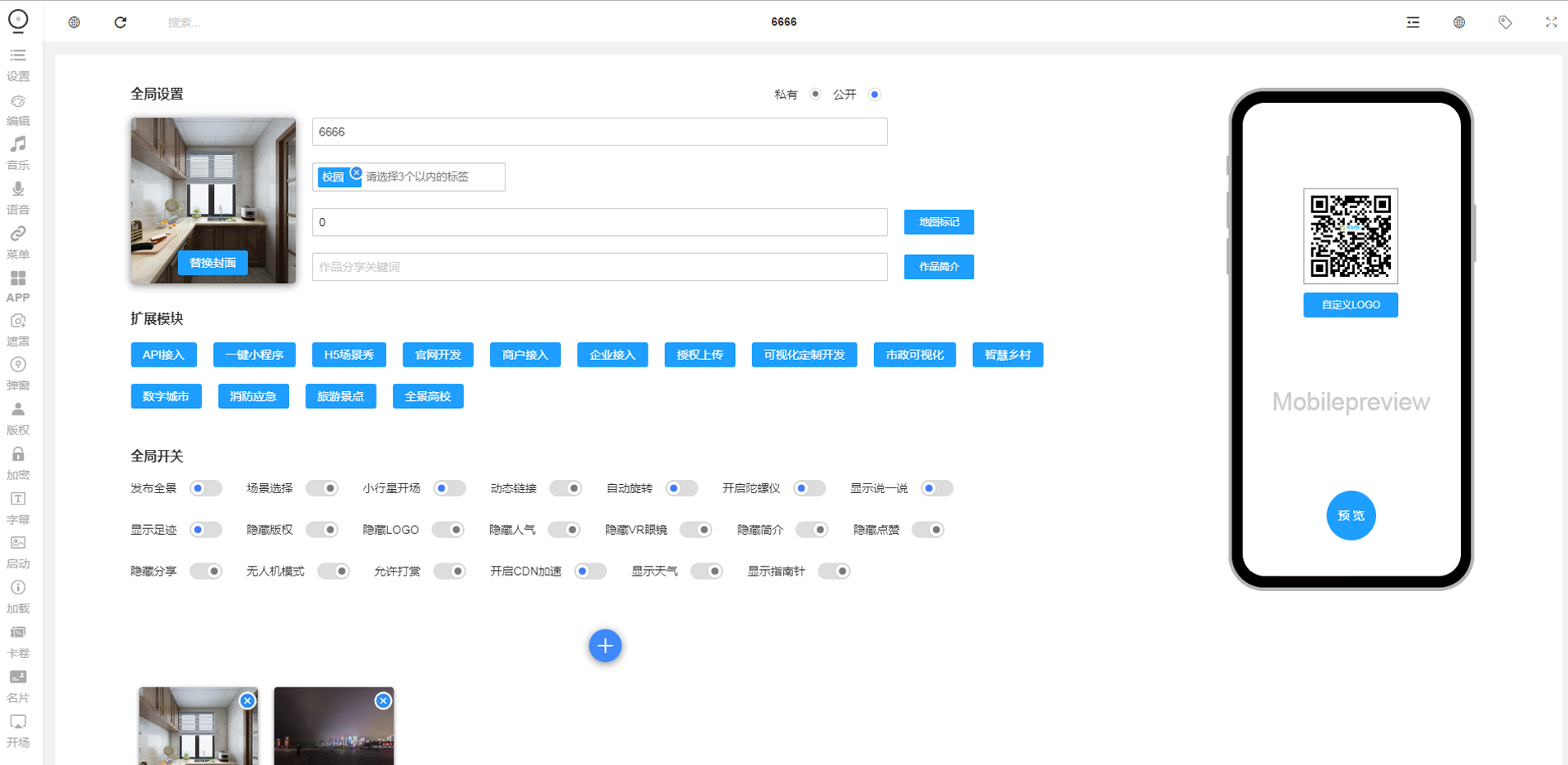Viewport: 1568px width, 765px height.
Task: Select the 私有 radio button
Action: pos(815,94)
